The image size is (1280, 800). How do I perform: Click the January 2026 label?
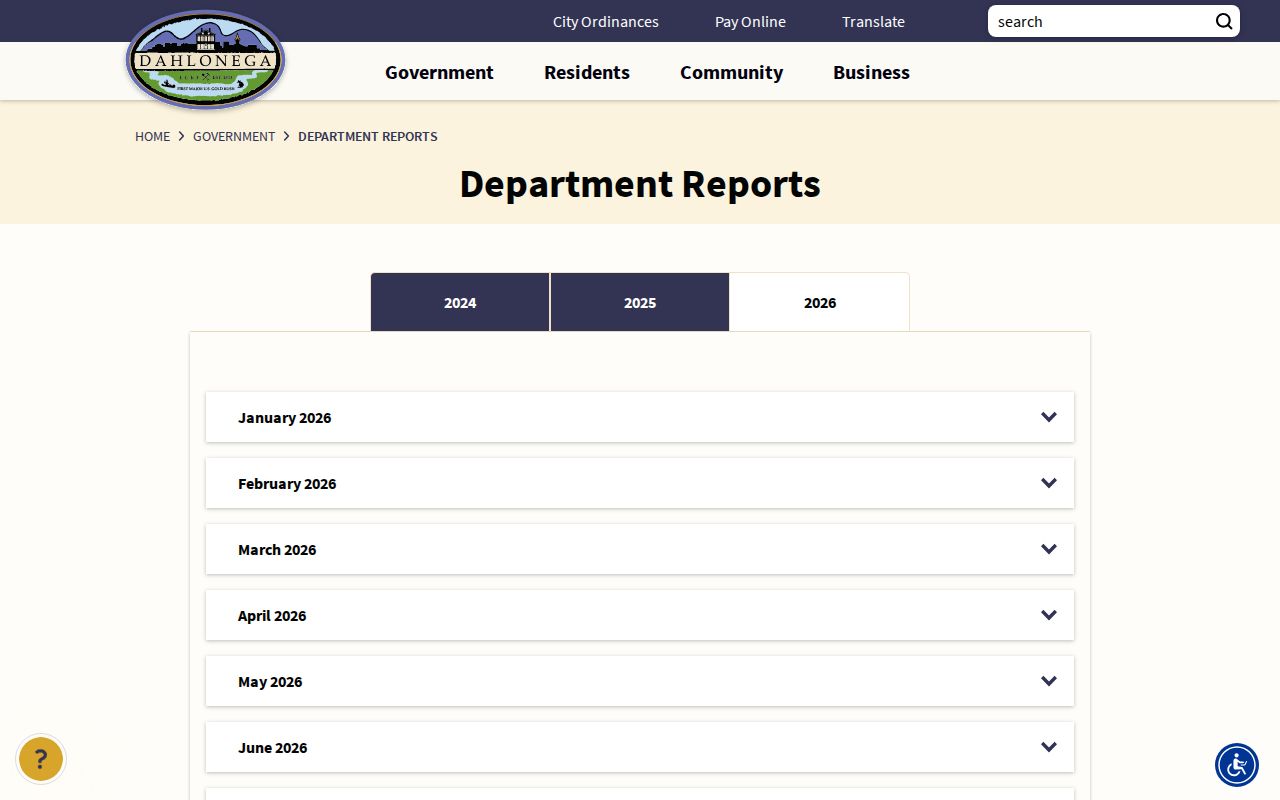[285, 417]
